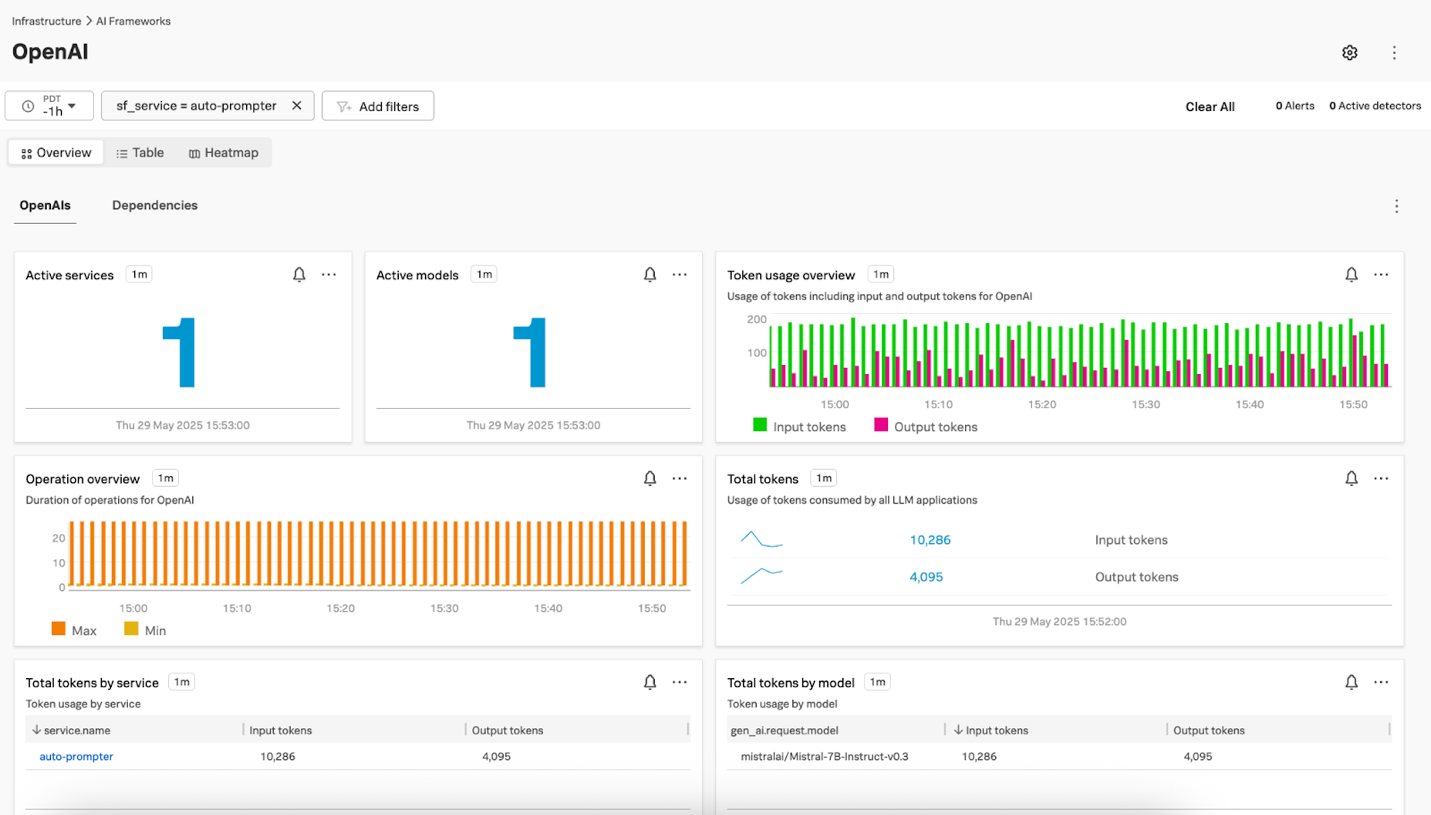Open the 1m resolution badge on Total tokens
Image resolution: width=1431 pixels, height=815 pixels.
coord(823,479)
